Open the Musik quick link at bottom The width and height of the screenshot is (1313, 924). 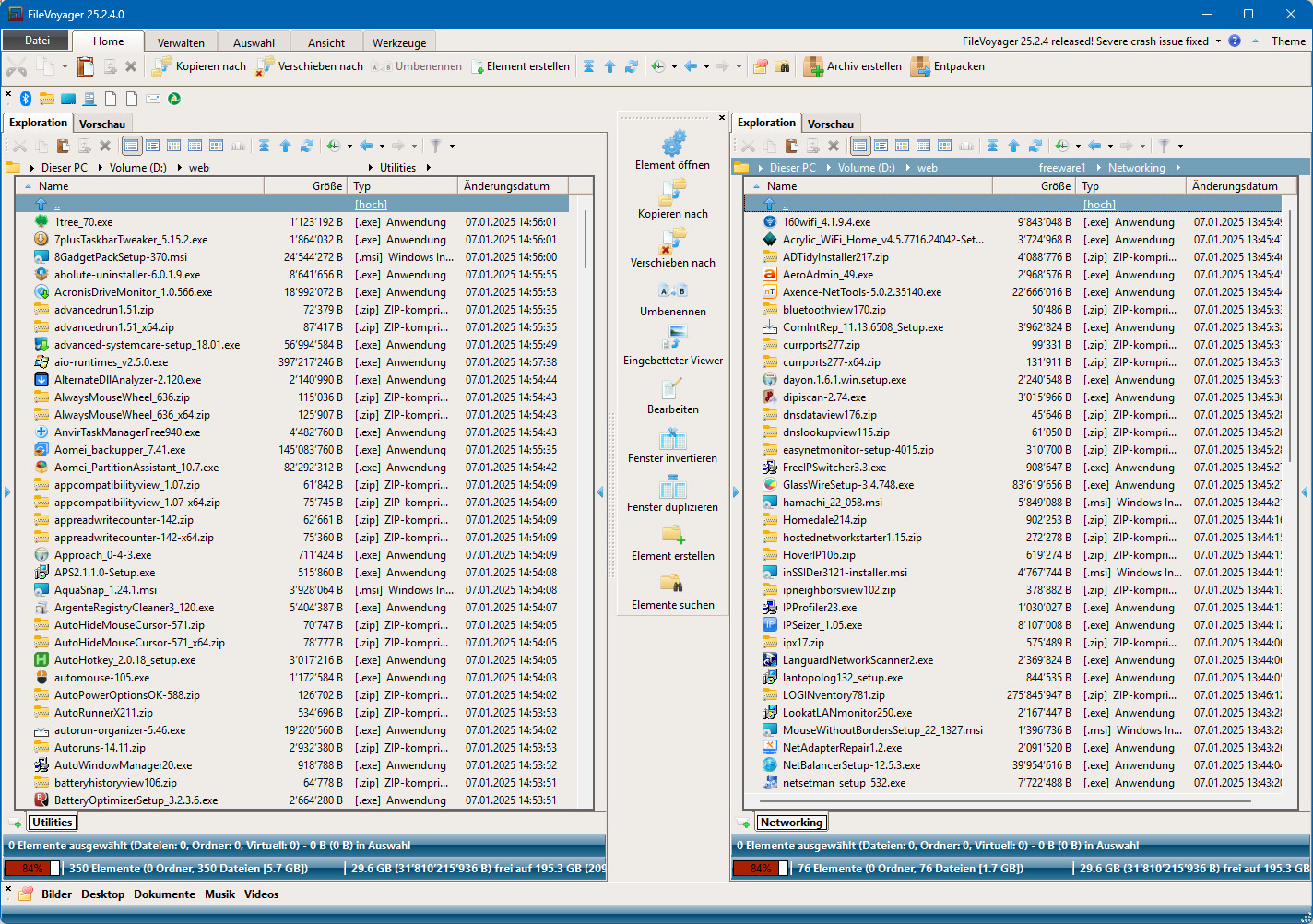click(x=219, y=894)
